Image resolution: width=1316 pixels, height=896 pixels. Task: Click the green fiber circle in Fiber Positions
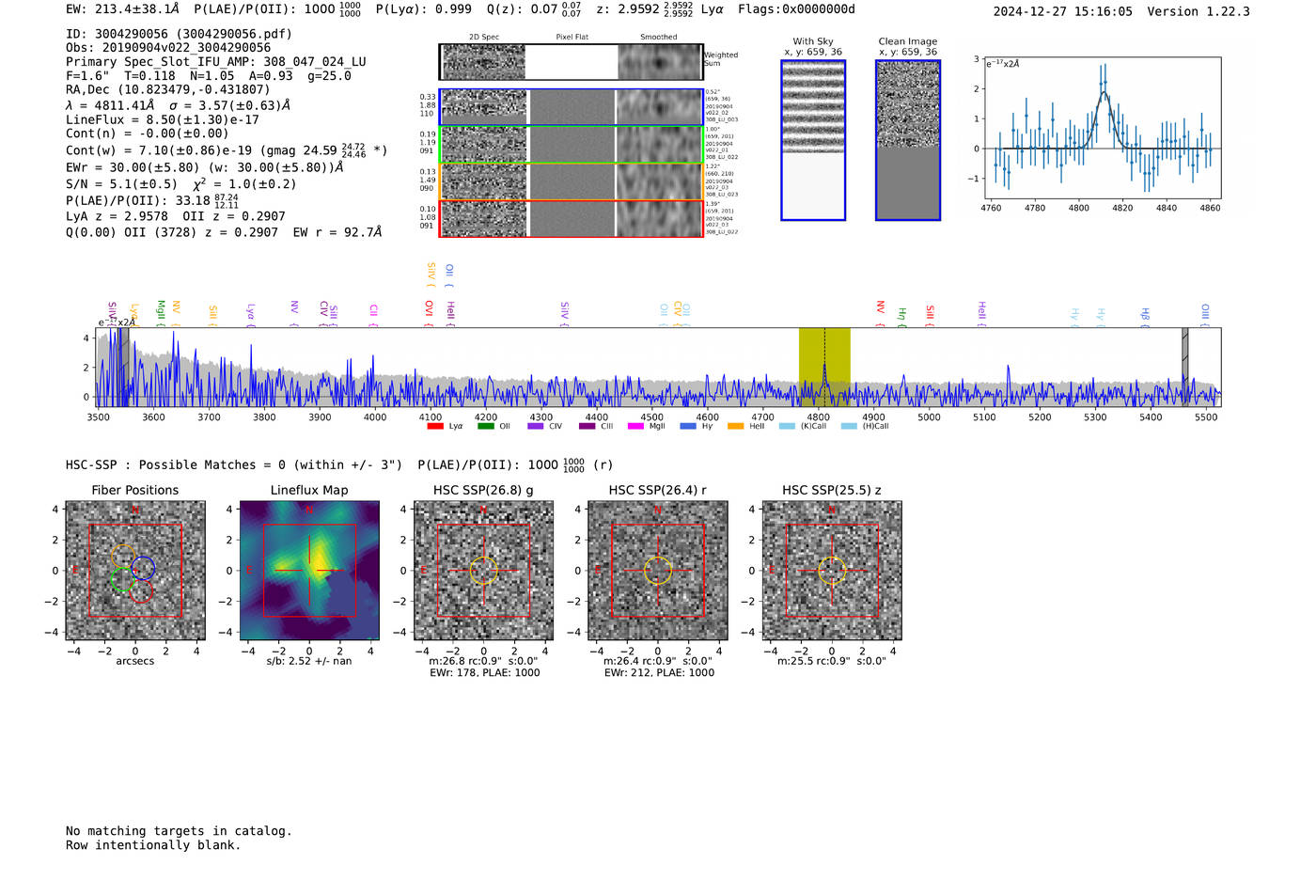point(121,580)
